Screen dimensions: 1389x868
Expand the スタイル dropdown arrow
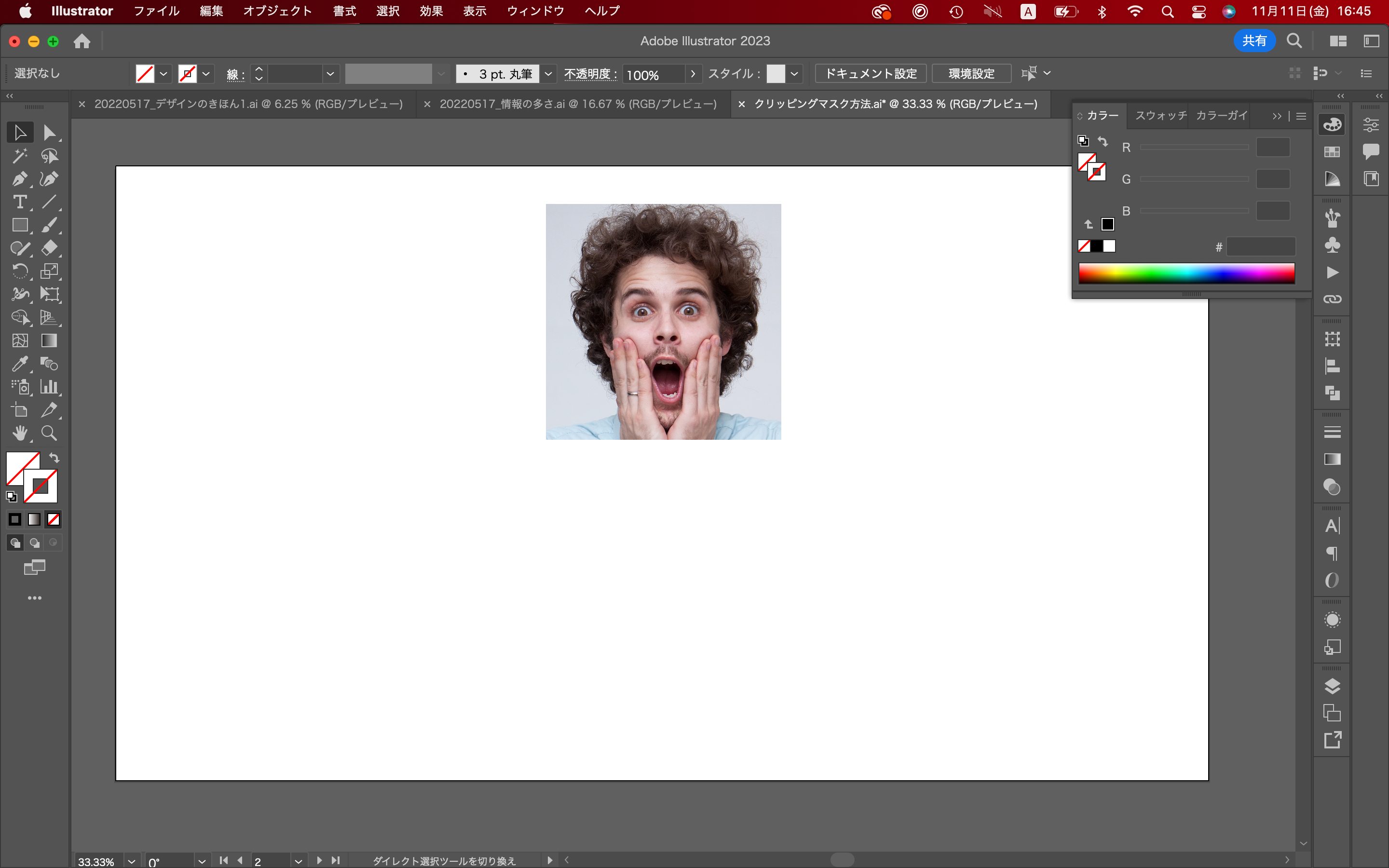click(x=794, y=73)
